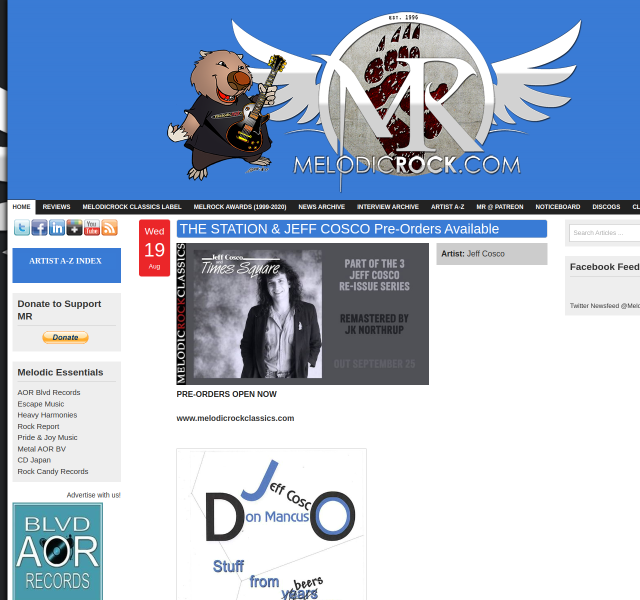The width and height of the screenshot is (640, 600).
Task: Open the Twitter social icon
Action: 22,227
